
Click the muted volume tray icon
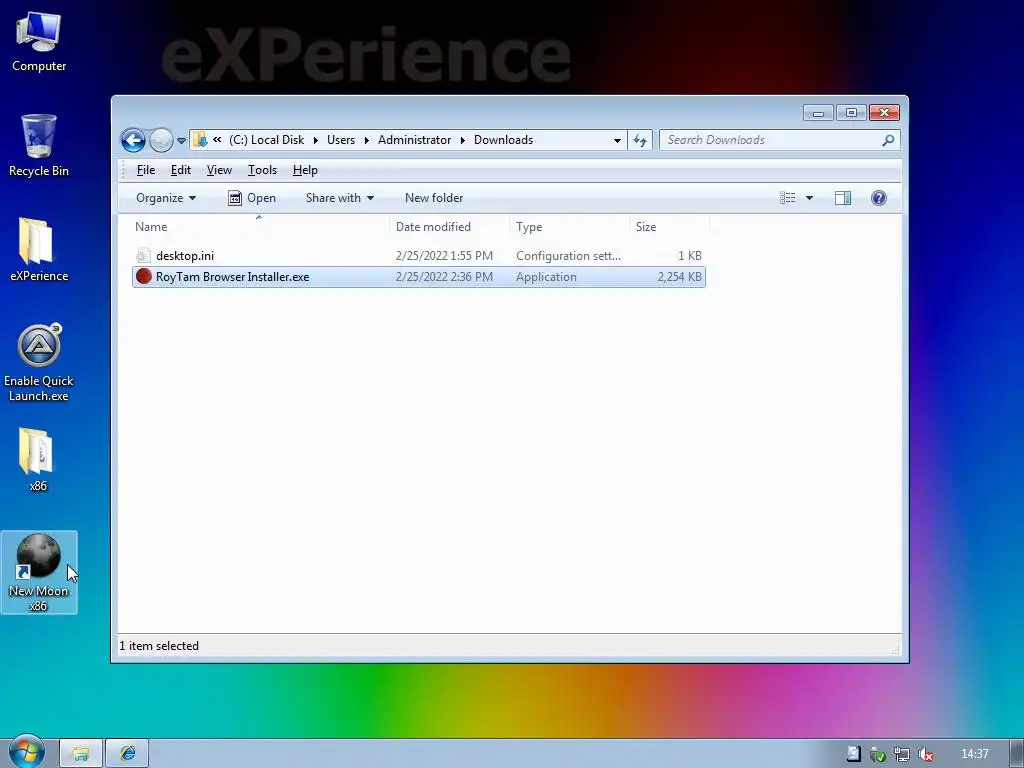click(925, 754)
